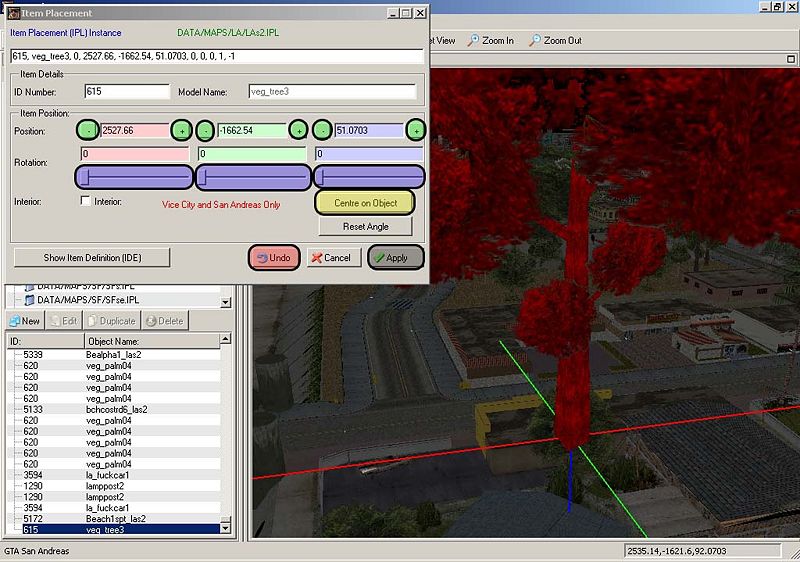Increase X position with red field's plus

[181, 130]
